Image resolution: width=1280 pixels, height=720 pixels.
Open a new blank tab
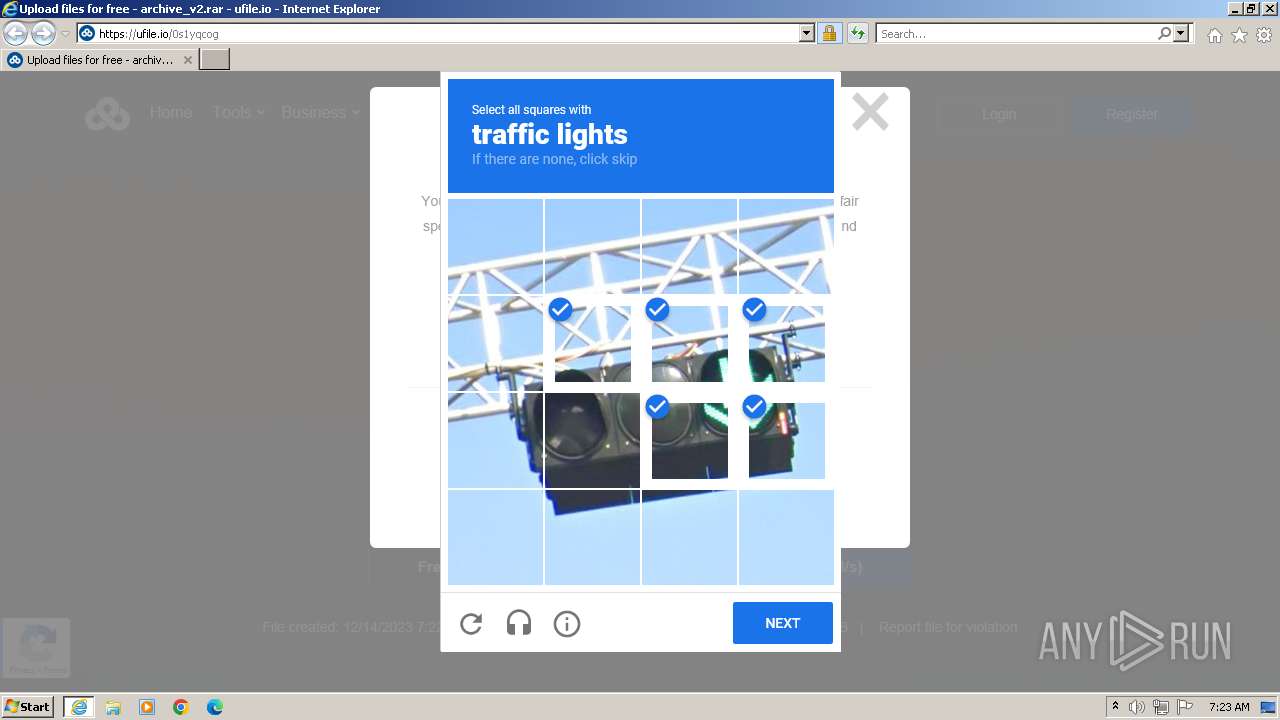click(x=215, y=60)
